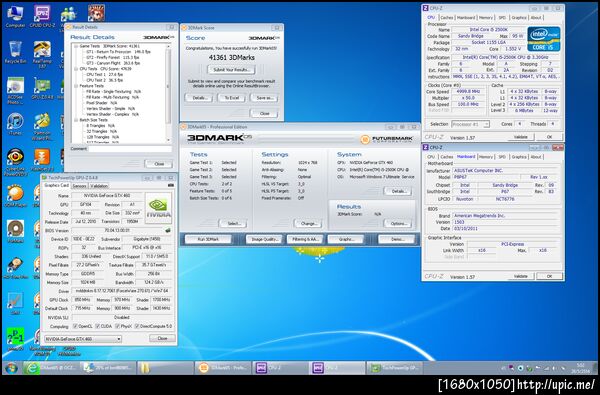
Task: Click the Result Details scrollbar up arrow
Action: pyautogui.click(x=168, y=46)
